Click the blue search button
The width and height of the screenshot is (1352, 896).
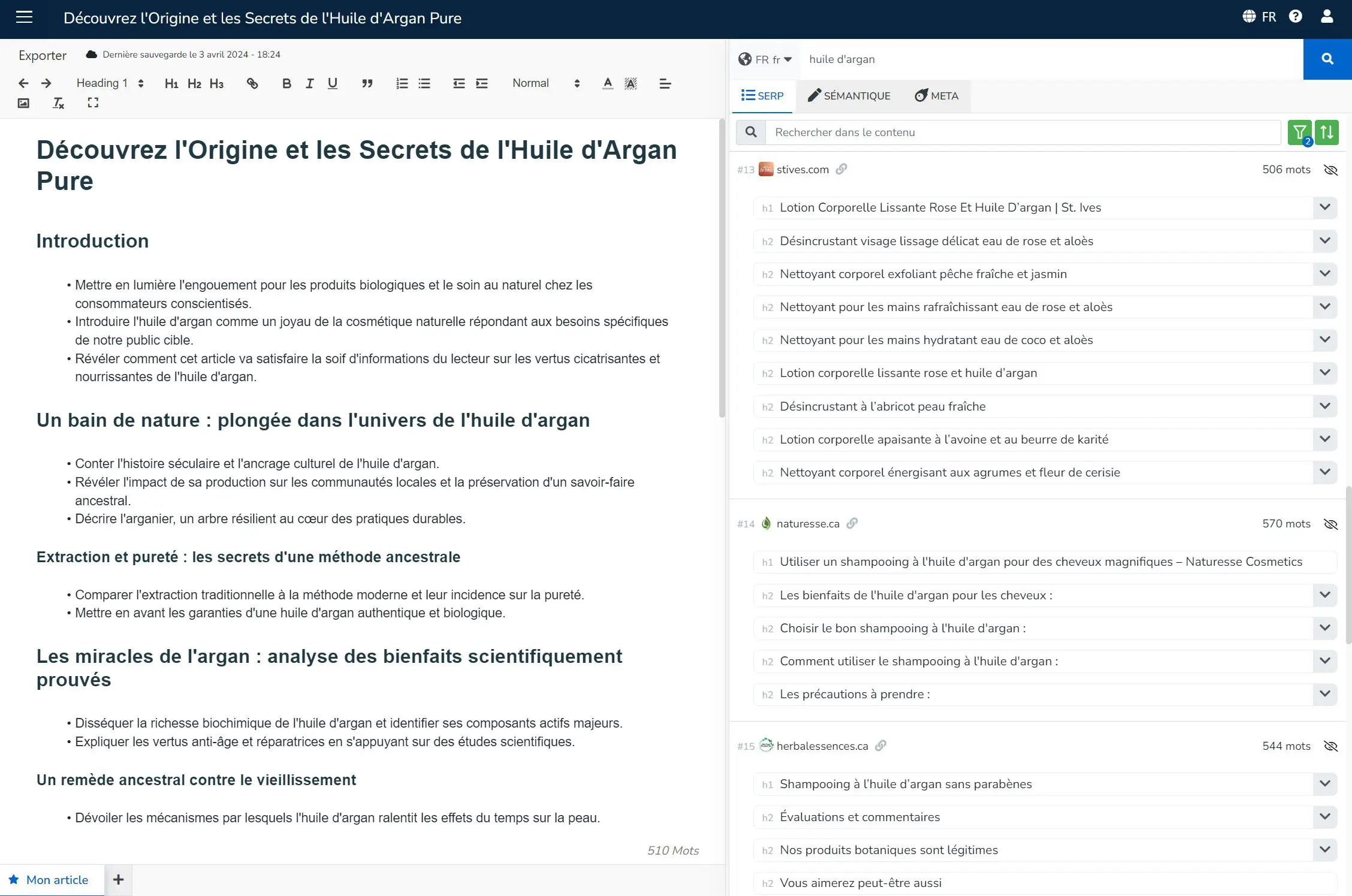(1327, 59)
